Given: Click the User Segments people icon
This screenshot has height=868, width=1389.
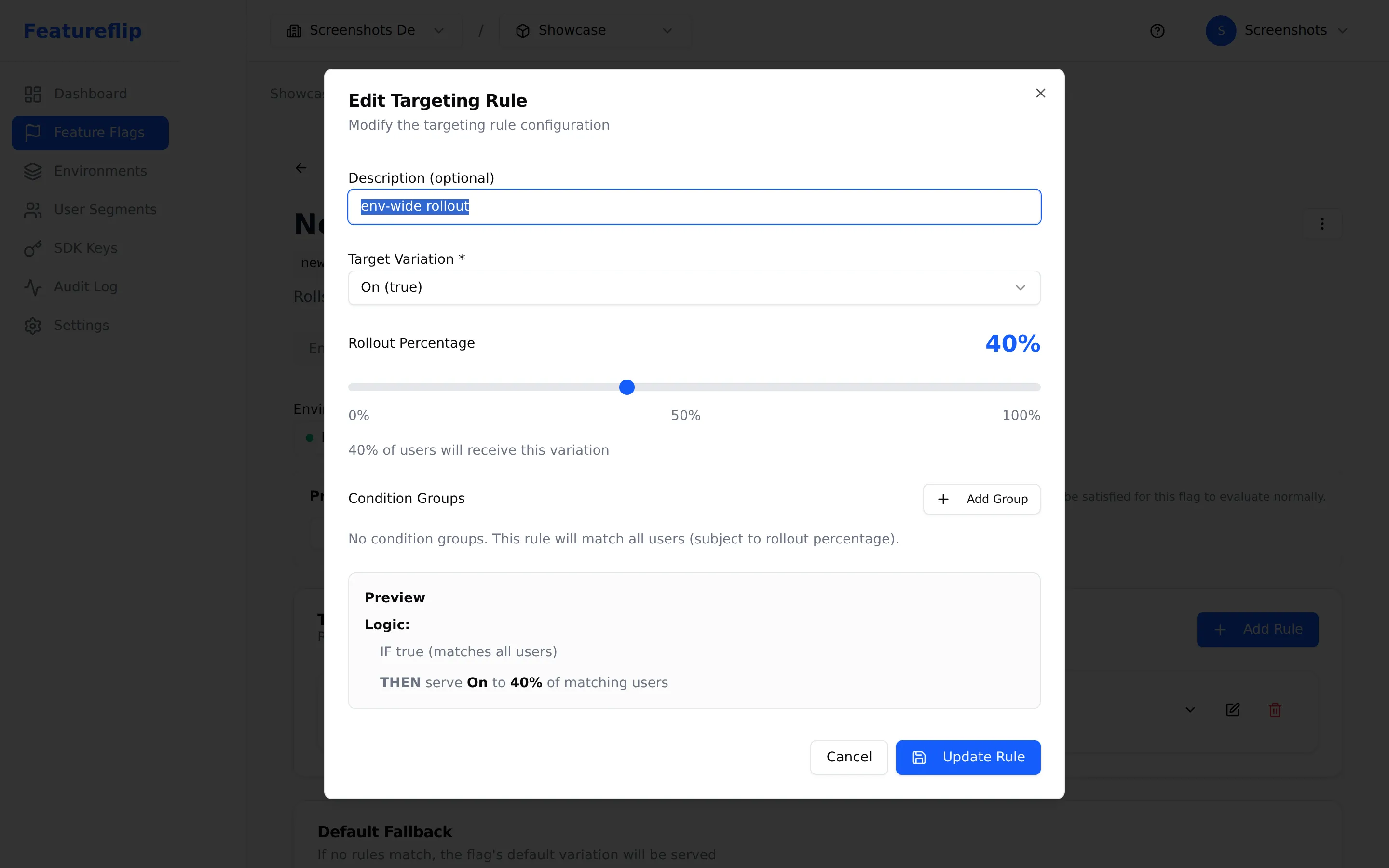Looking at the screenshot, I should tap(33, 210).
